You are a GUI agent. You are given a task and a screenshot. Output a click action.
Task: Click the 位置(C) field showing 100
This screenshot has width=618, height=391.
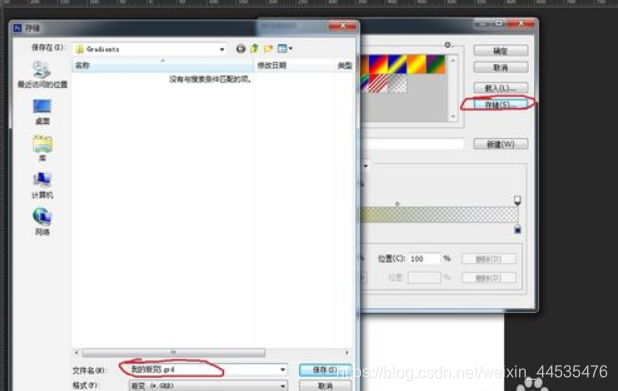[424, 259]
